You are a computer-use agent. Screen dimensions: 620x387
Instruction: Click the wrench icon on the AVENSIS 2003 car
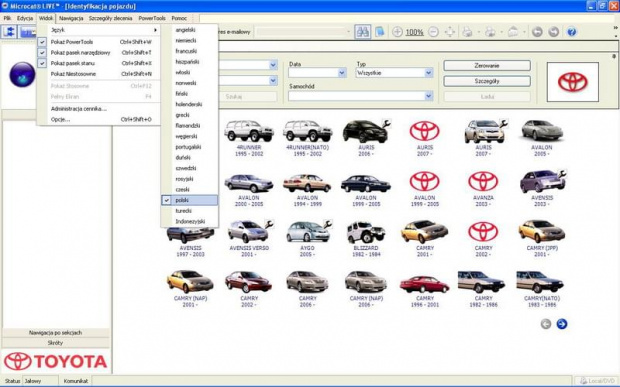tap(562, 173)
